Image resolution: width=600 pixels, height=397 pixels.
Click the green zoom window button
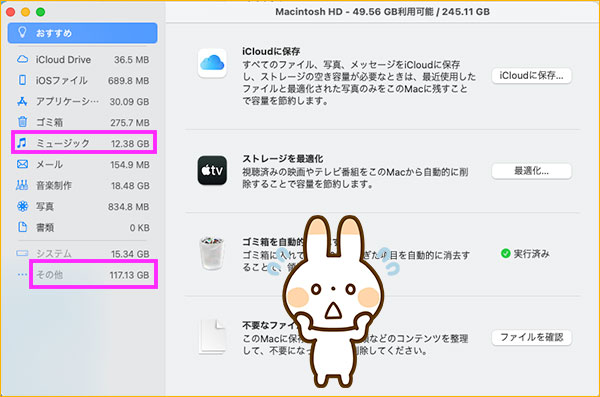coord(41,12)
